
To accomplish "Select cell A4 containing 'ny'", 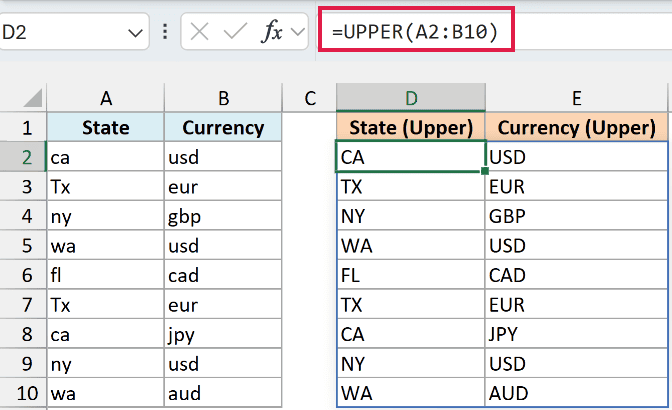I will click(x=105, y=216).
